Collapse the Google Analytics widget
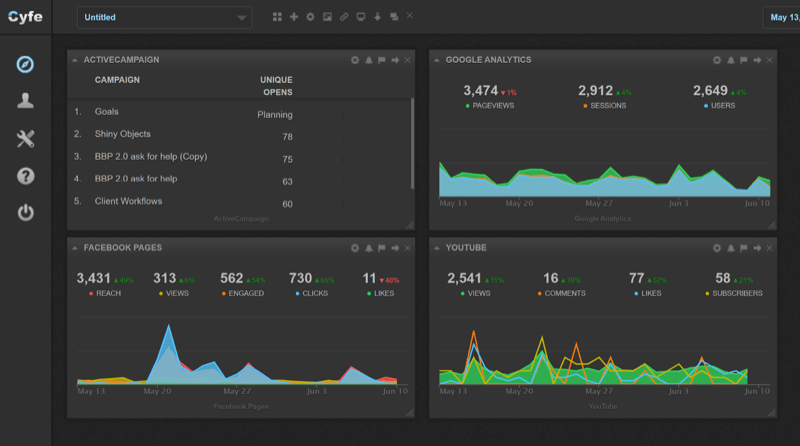 click(x=437, y=60)
